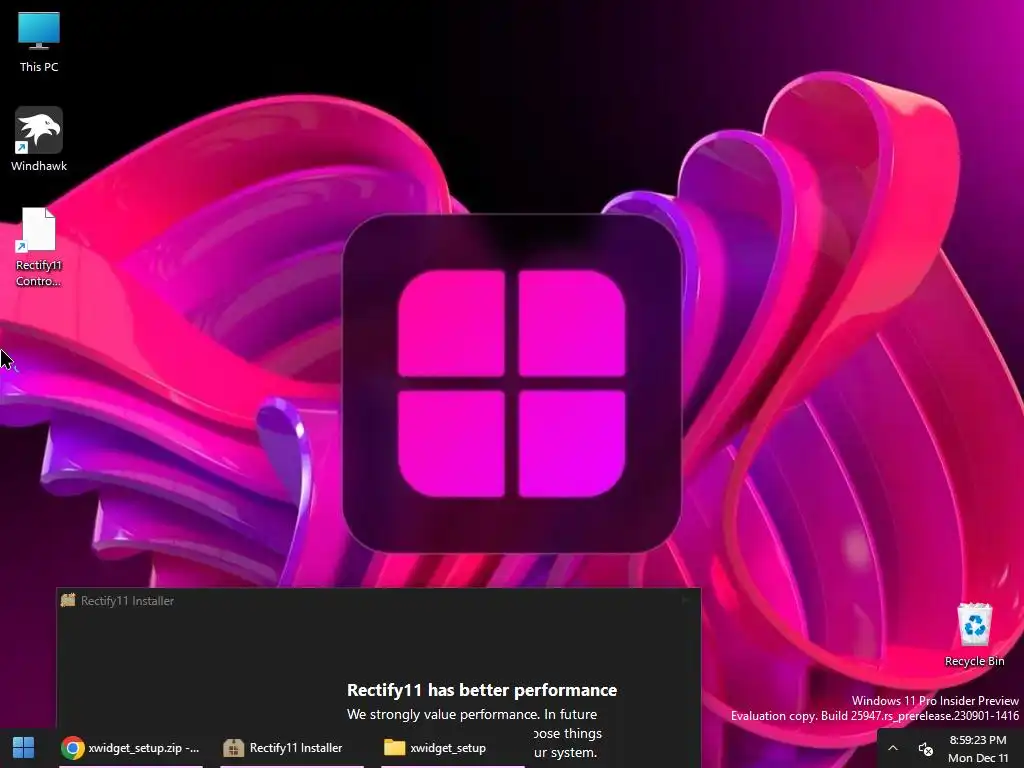Image resolution: width=1024 pixels, height=768 pixels.
Task: Select the Rectify11 Control Center shortcut
Action: 39,248
